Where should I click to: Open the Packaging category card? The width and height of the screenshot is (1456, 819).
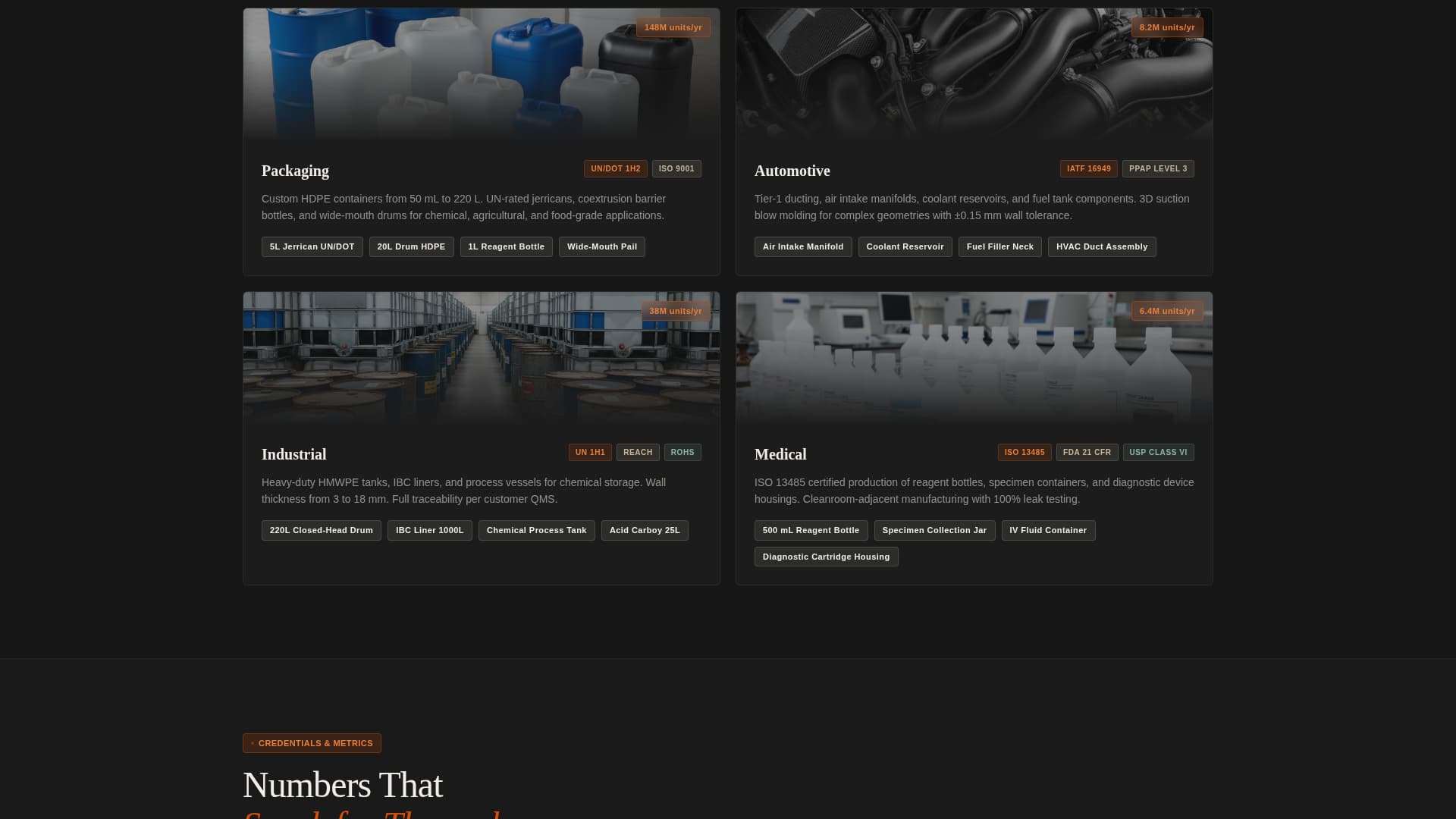(x=482, y=141)
